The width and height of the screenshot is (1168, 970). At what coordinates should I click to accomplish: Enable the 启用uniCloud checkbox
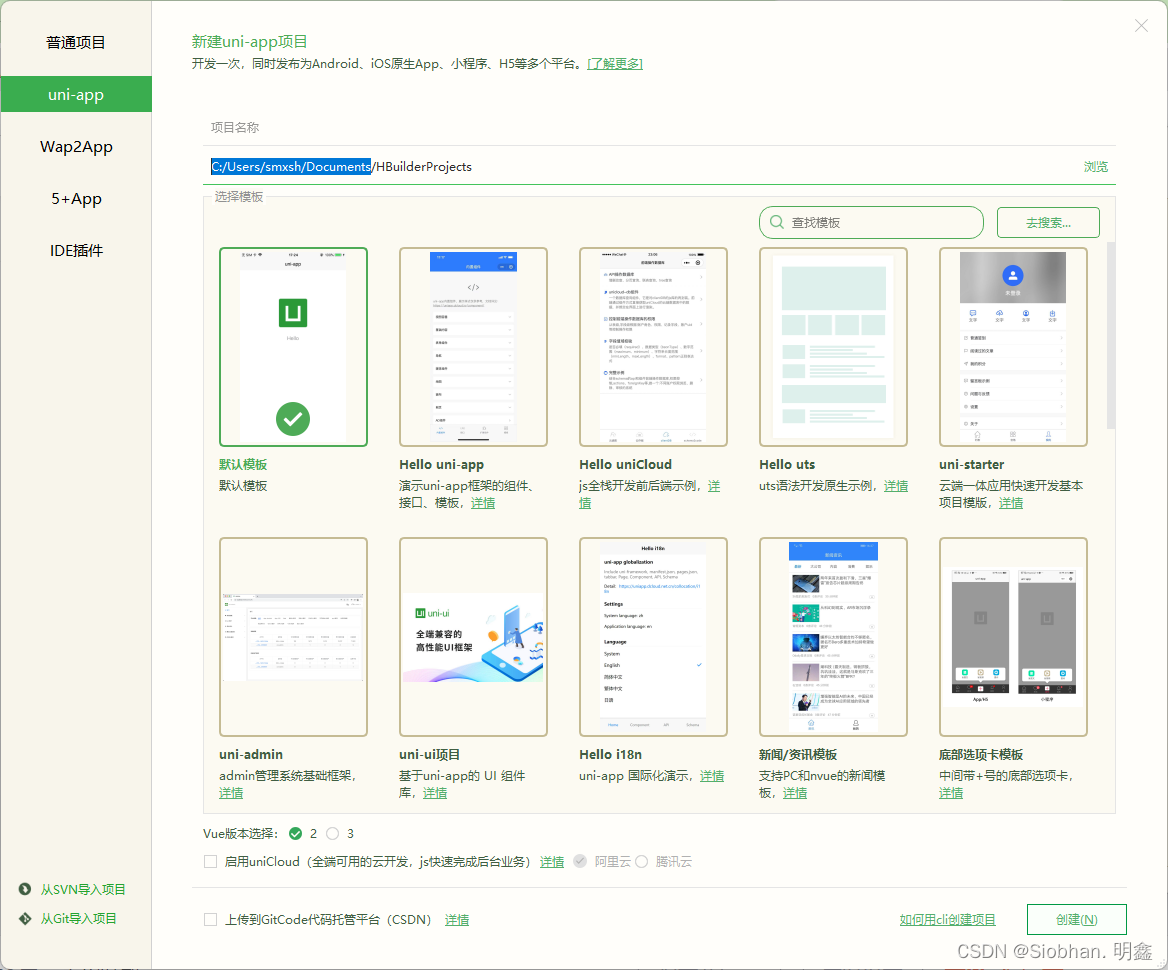pyautogui.click(x=211, y=862)
